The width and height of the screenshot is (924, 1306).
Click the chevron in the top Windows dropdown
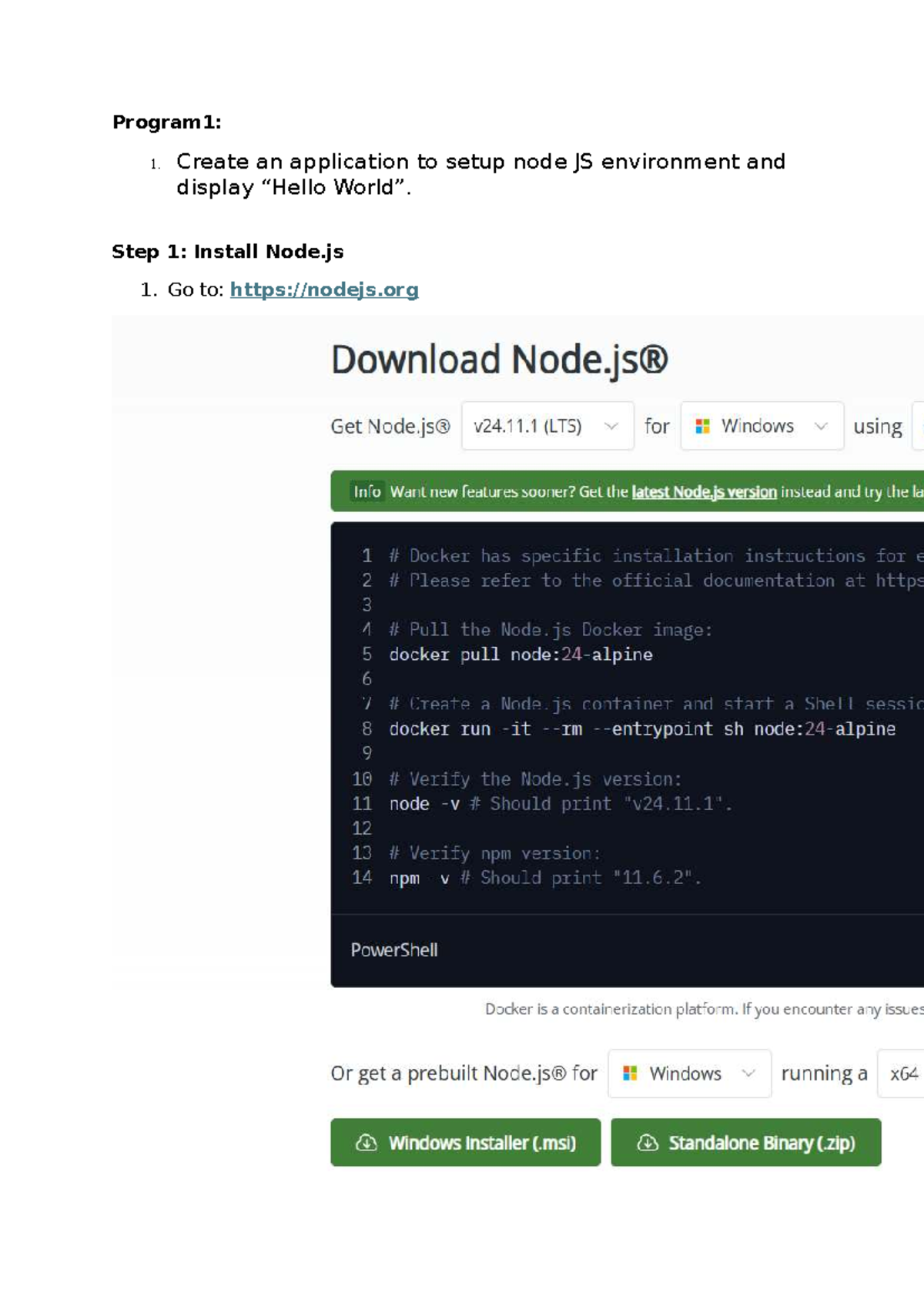click(821, 426)
